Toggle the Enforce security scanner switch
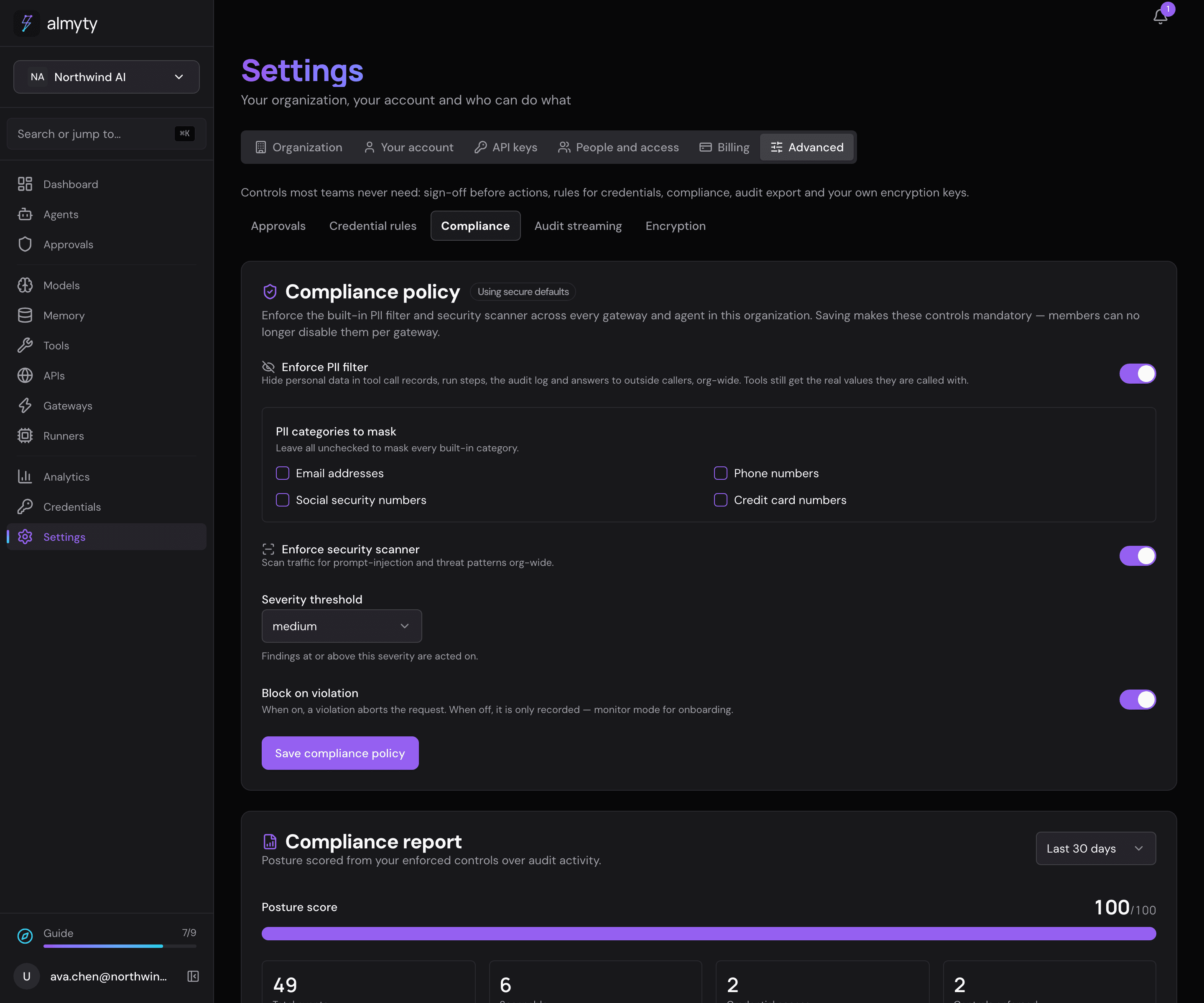Screen dimensions: 1204x1003 tap(1138, 556)
